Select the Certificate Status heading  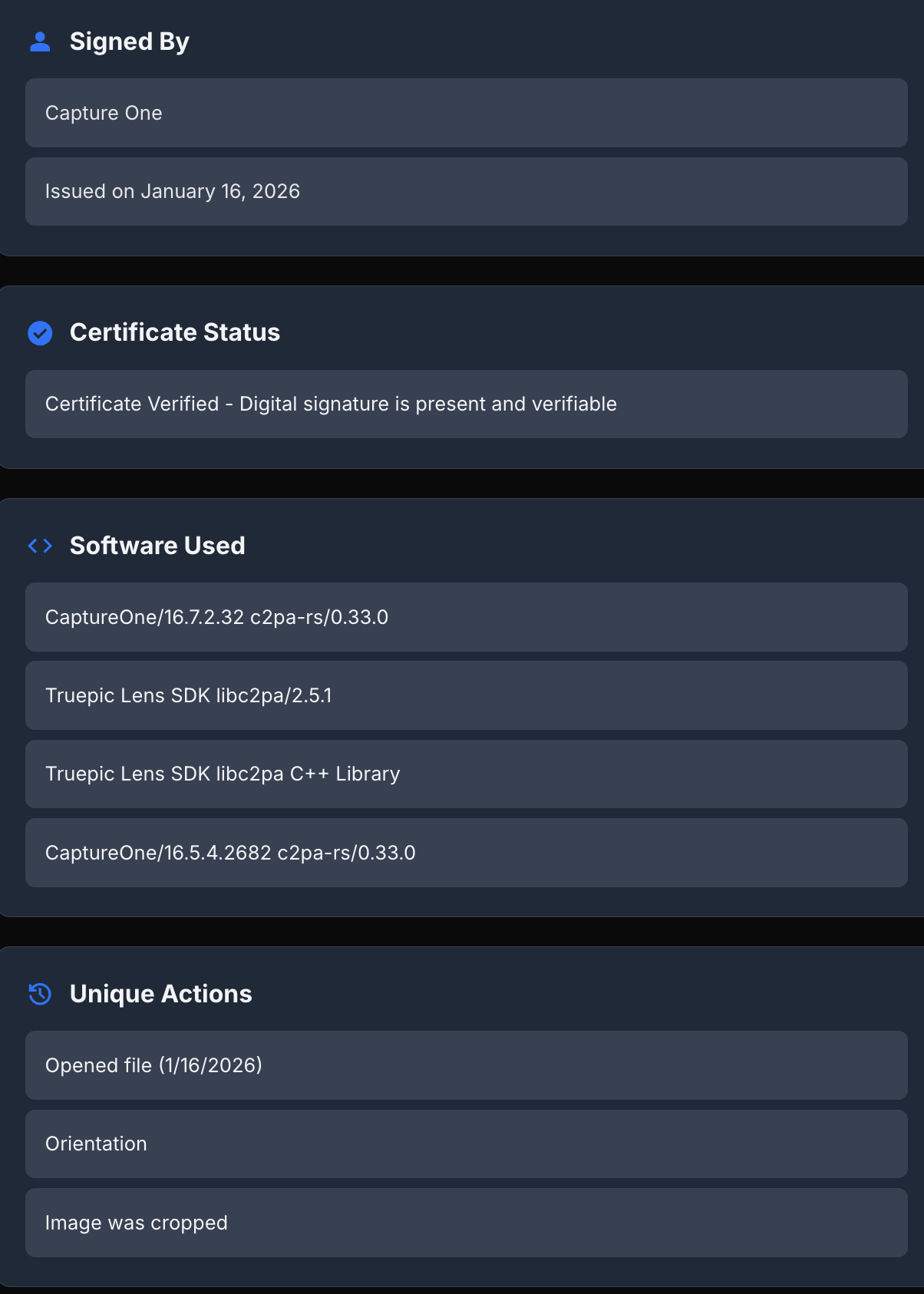174,332
